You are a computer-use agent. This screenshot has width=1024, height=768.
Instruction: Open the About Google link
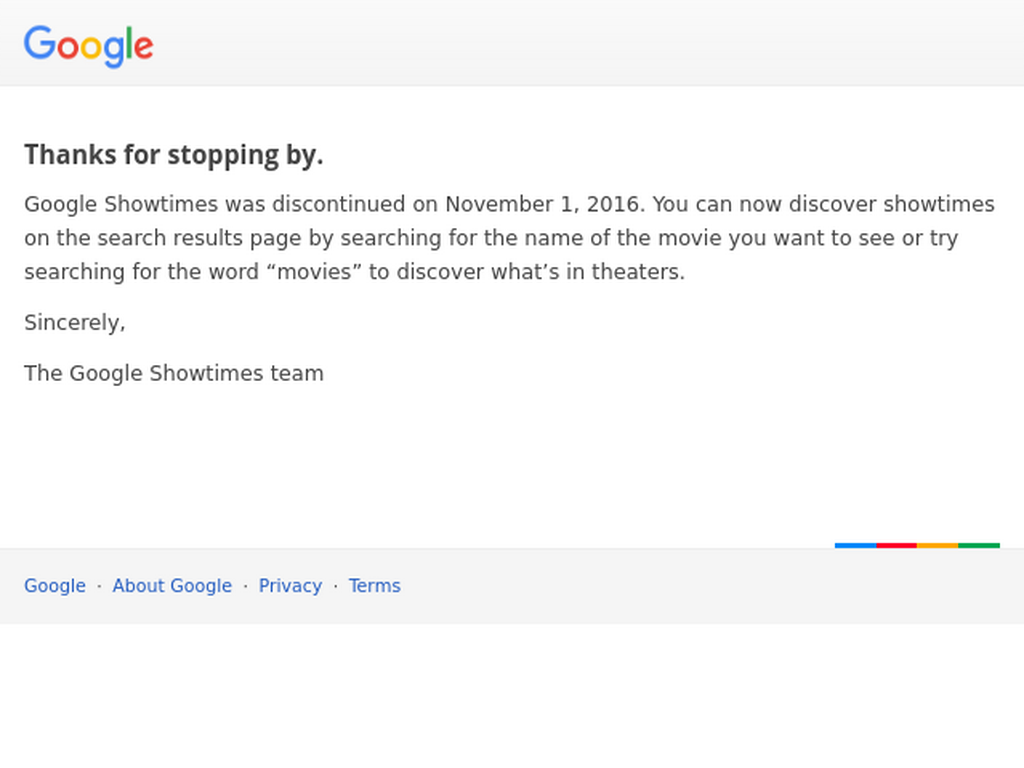pyautogui.click(x=172, y=586)
